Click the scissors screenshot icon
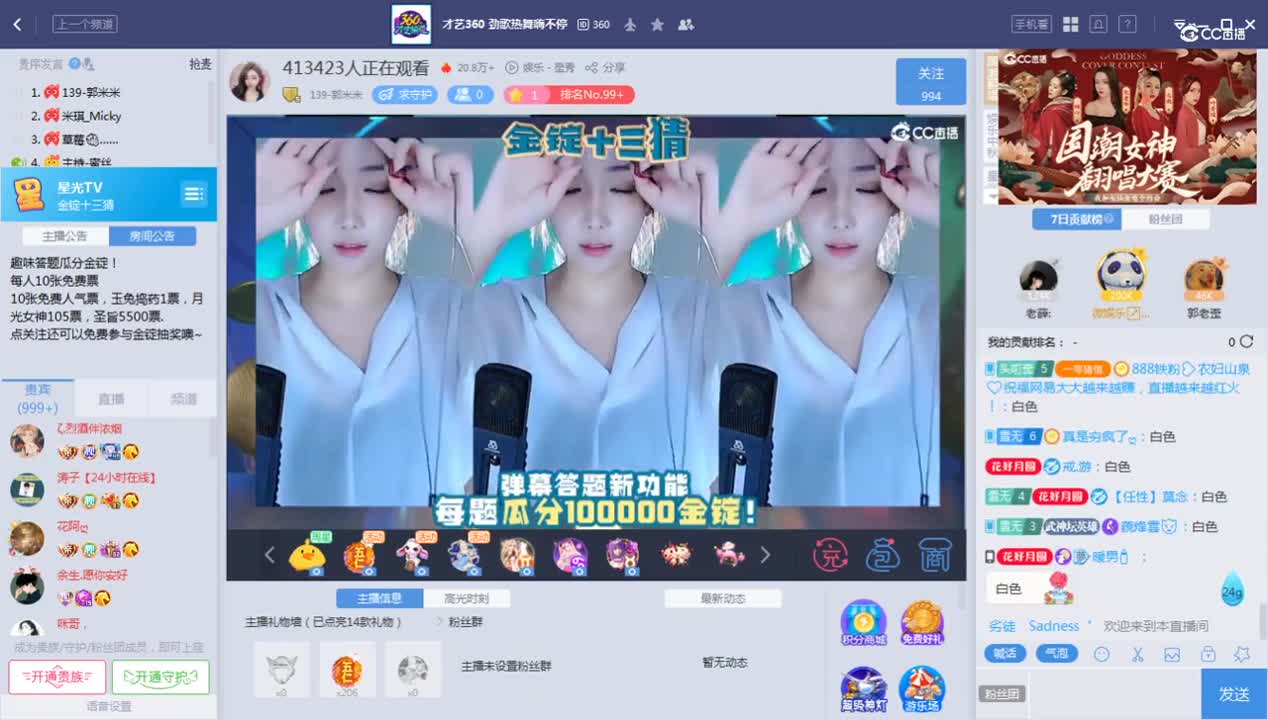Screen dimensions: 1268x720 [x=1137, y=654]
